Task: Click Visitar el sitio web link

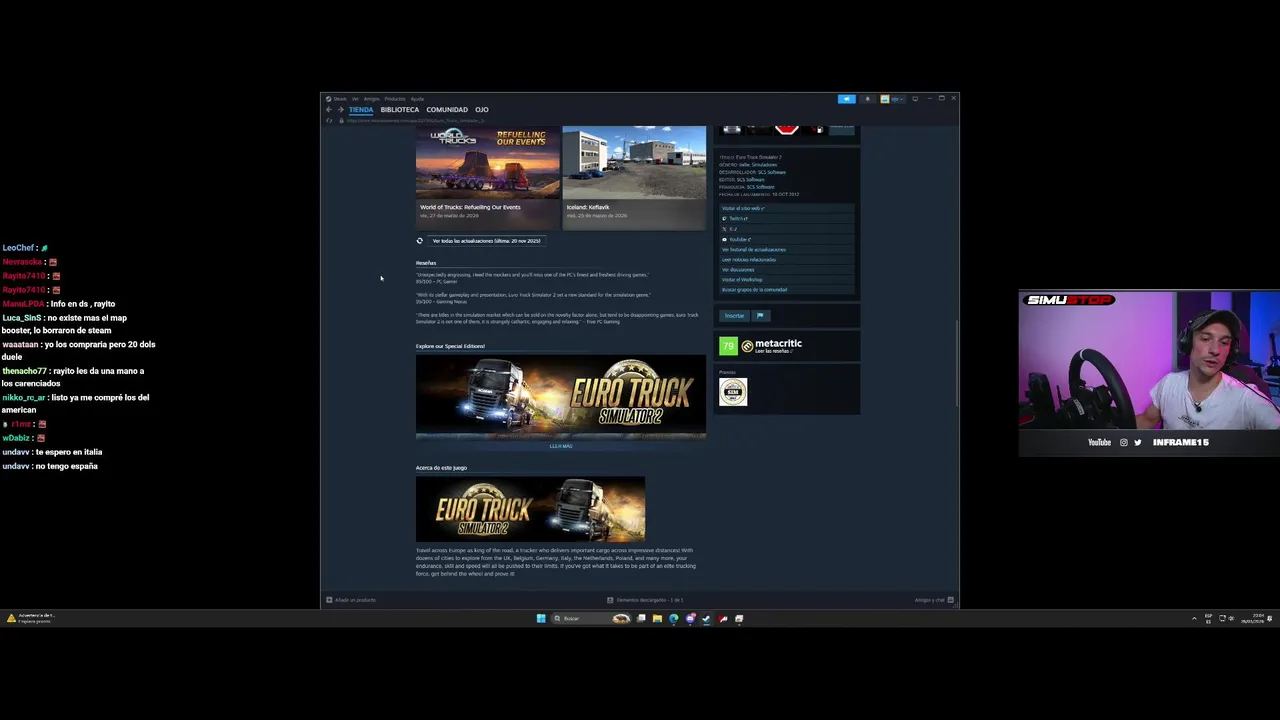Action: [x=742, y=208]
